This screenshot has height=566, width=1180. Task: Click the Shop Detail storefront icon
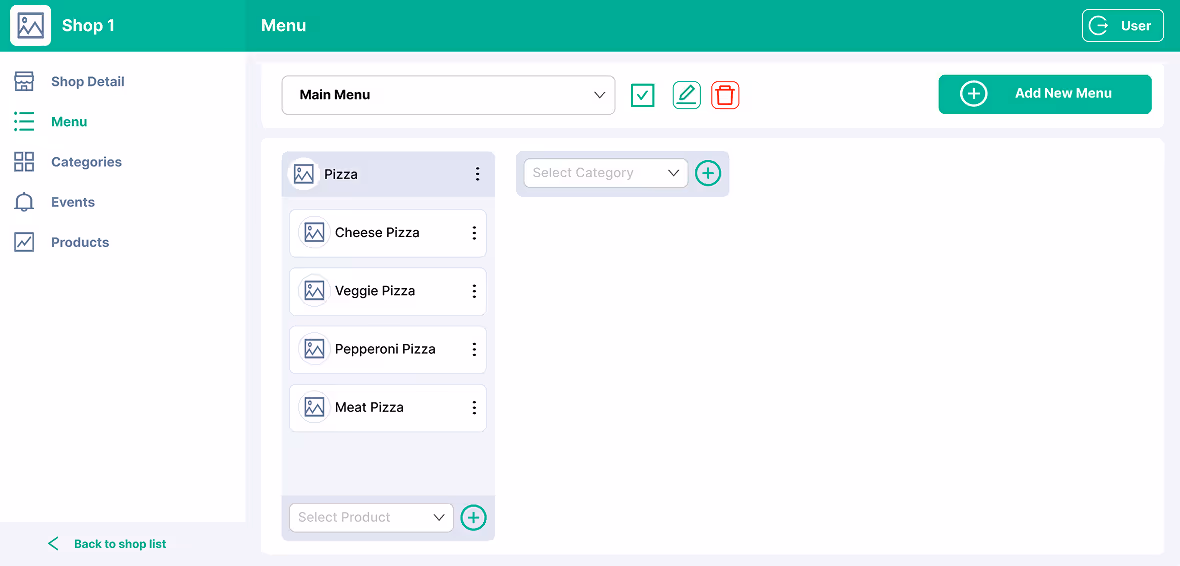(24, 81)
